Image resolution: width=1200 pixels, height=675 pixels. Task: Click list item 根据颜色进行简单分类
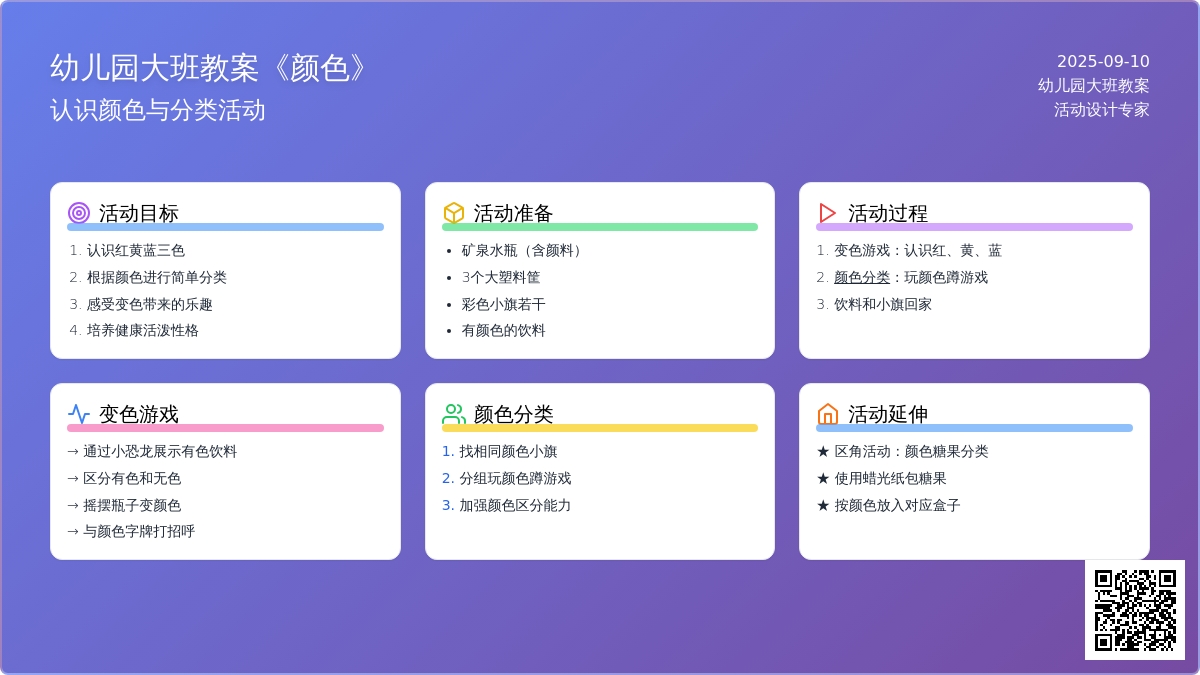(x=157, y=277)
